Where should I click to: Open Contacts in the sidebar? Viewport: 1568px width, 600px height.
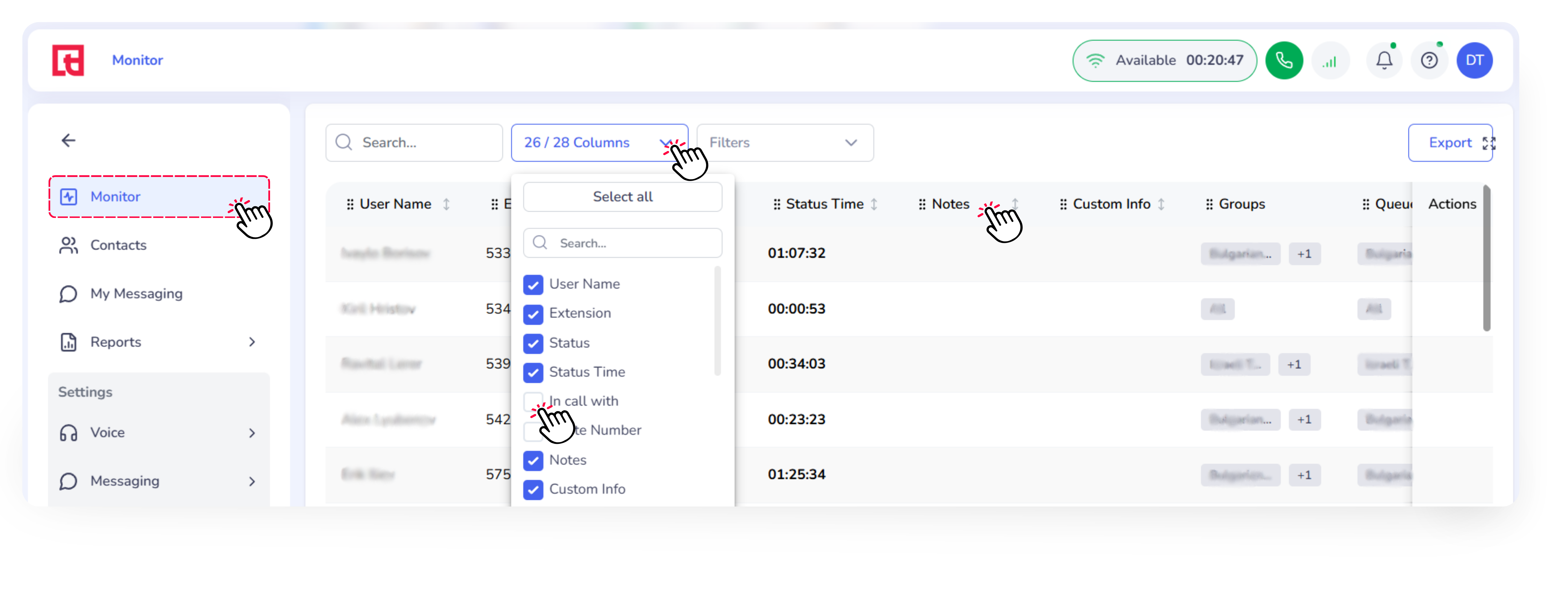(x=118, y=245)
